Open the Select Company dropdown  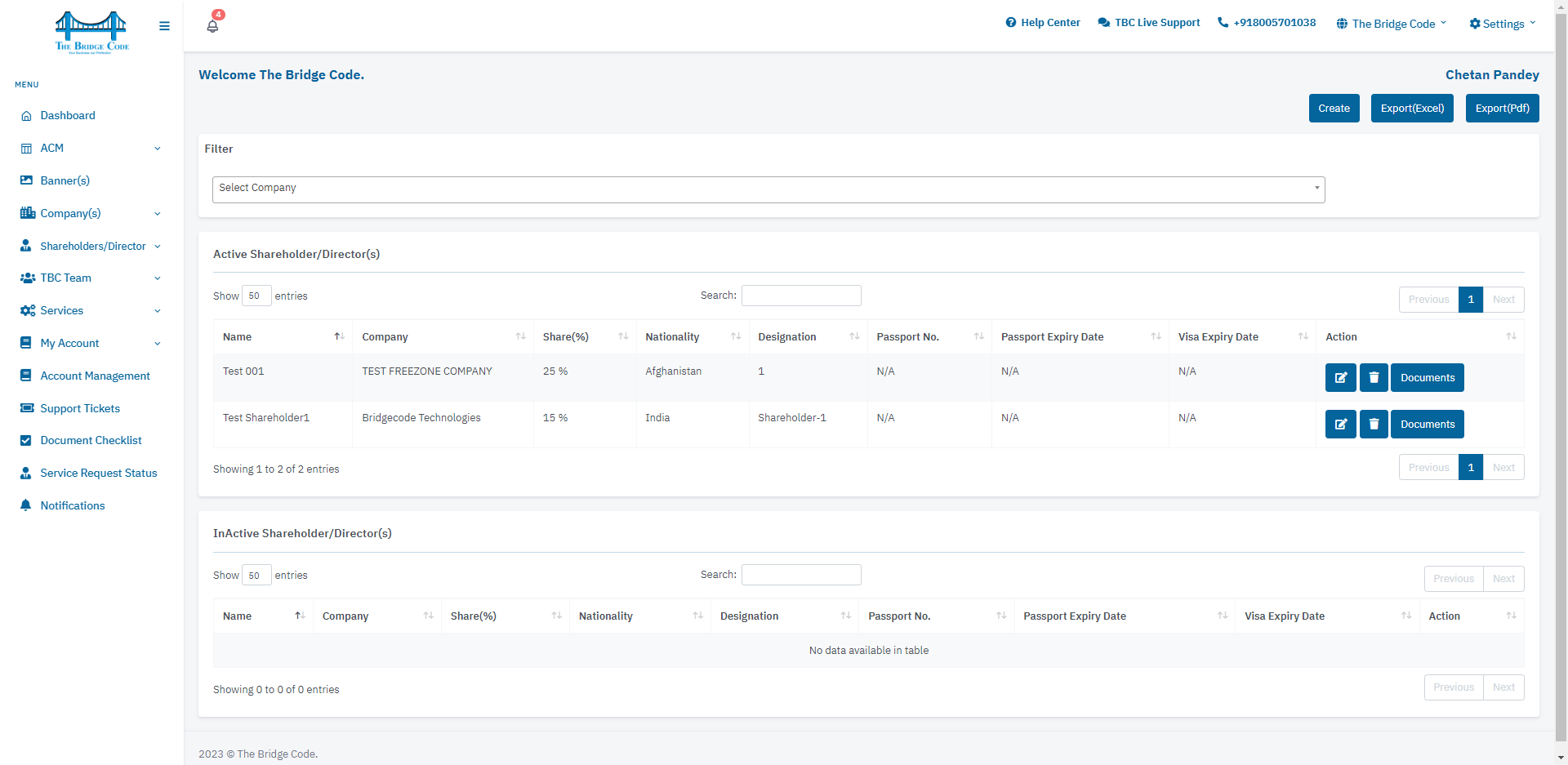768,189
